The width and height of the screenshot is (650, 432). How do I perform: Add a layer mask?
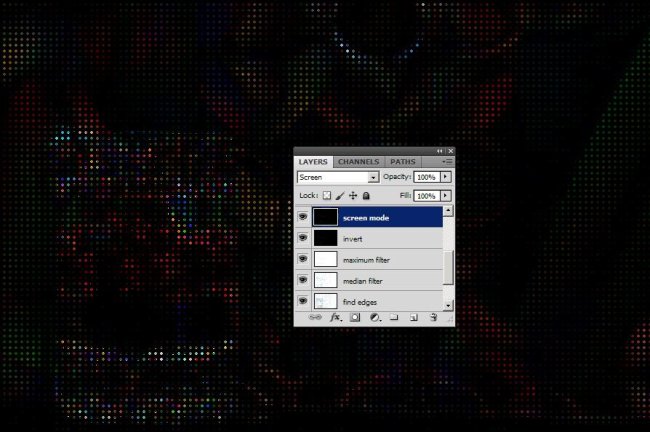point(355,318)
